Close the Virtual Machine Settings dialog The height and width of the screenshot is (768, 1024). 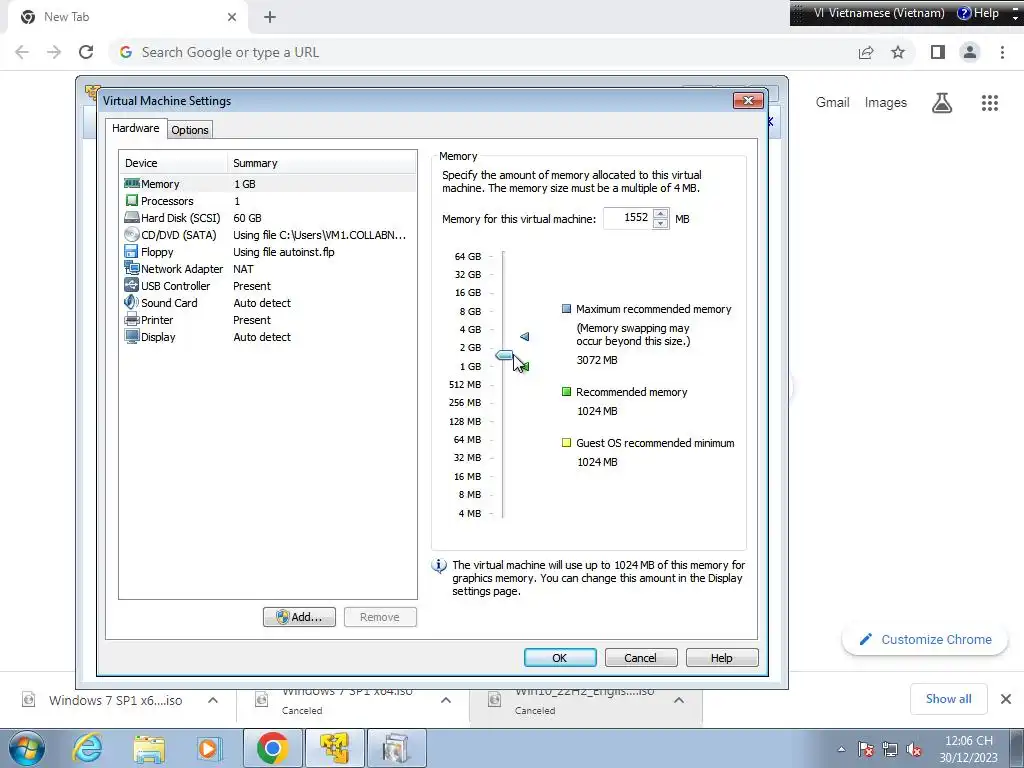click(x=748, y=100)
